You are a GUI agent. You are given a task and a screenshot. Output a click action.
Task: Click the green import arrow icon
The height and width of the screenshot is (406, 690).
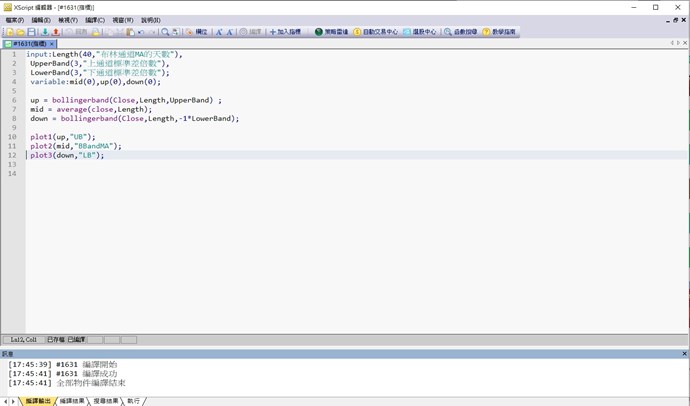point(44,32)
